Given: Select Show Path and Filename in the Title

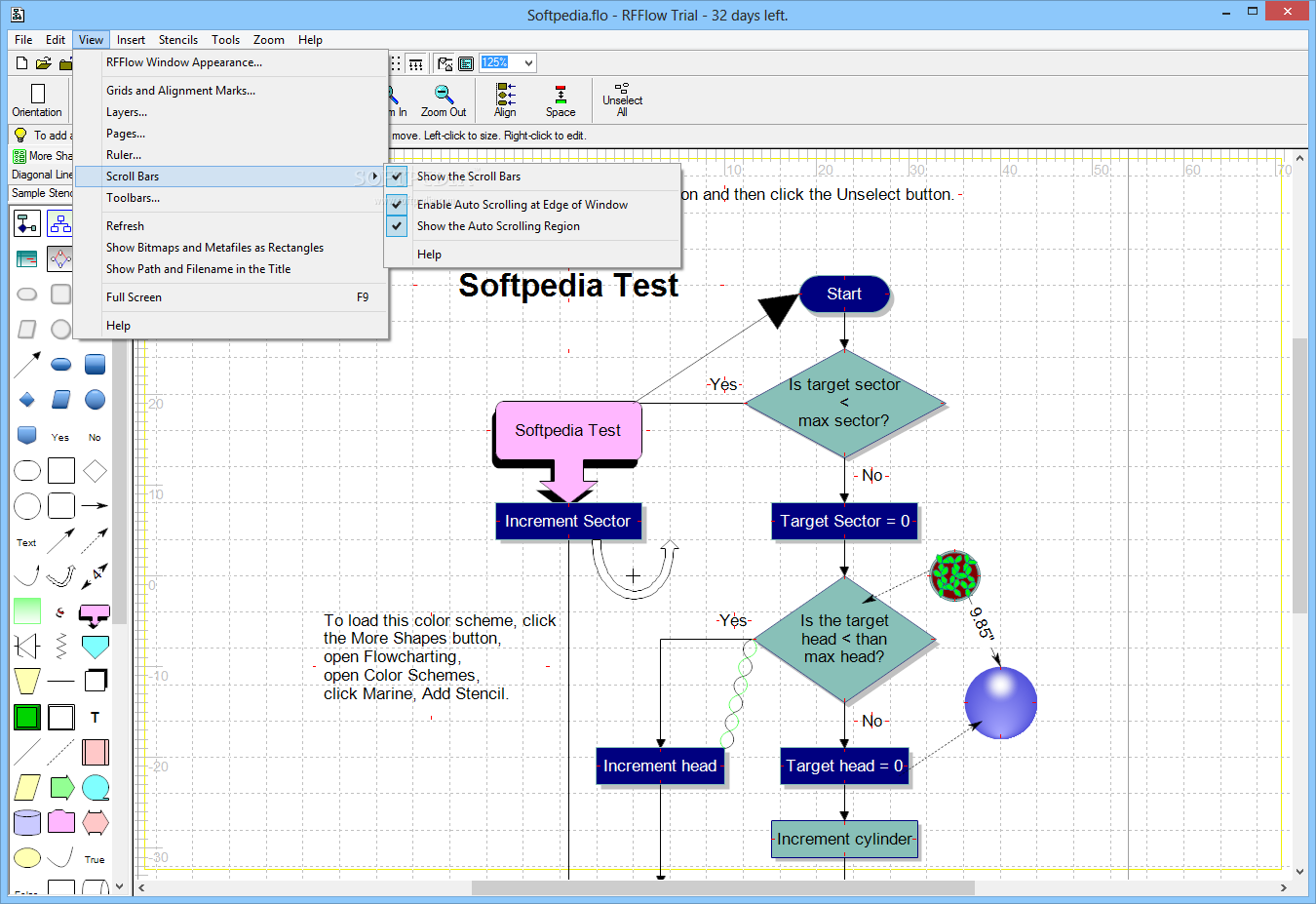Looking at the screenshot, I should coord(231,269).
